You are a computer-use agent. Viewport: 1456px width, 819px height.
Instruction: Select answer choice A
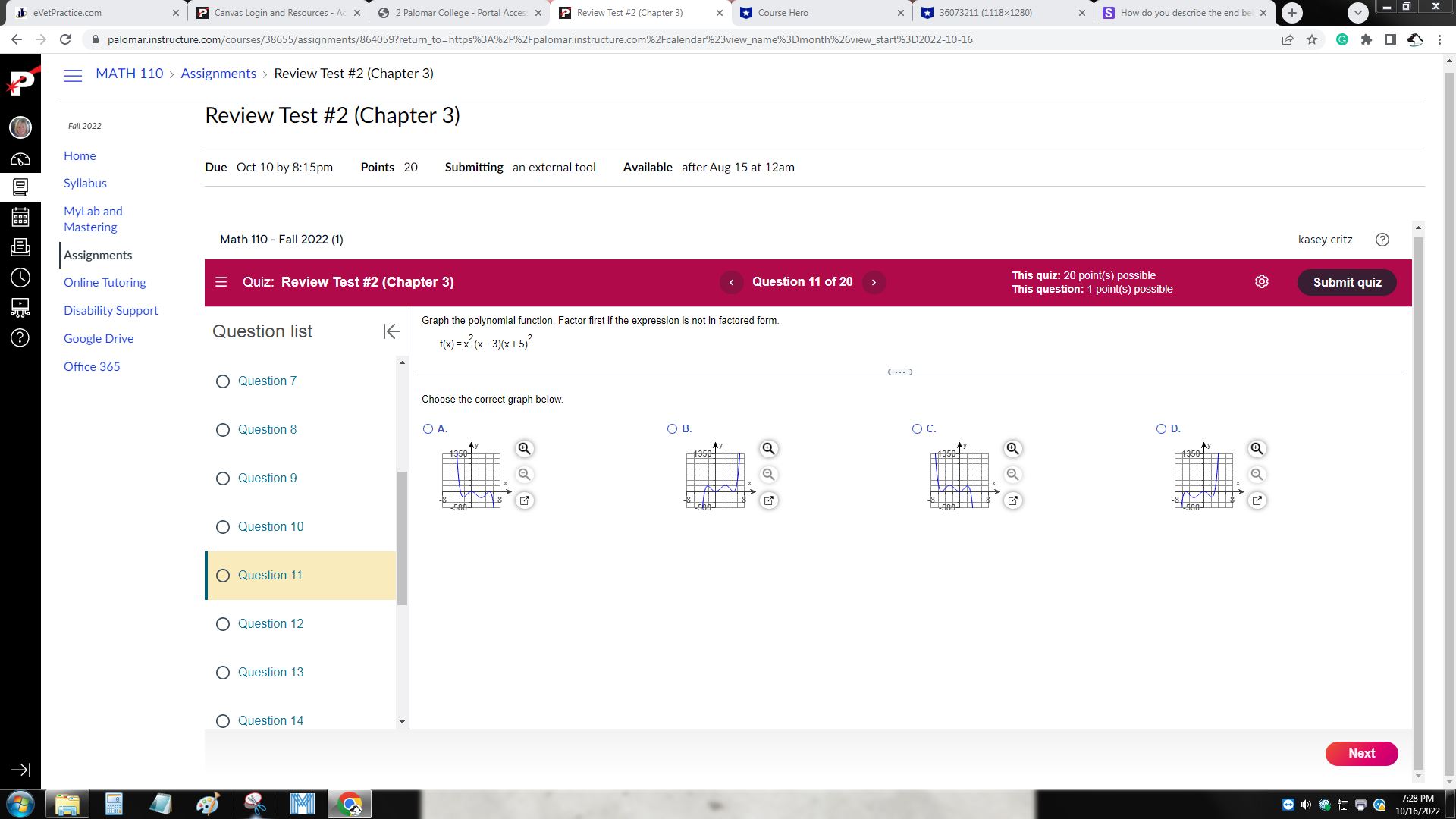pyautogui.click(x=428, y=428)
